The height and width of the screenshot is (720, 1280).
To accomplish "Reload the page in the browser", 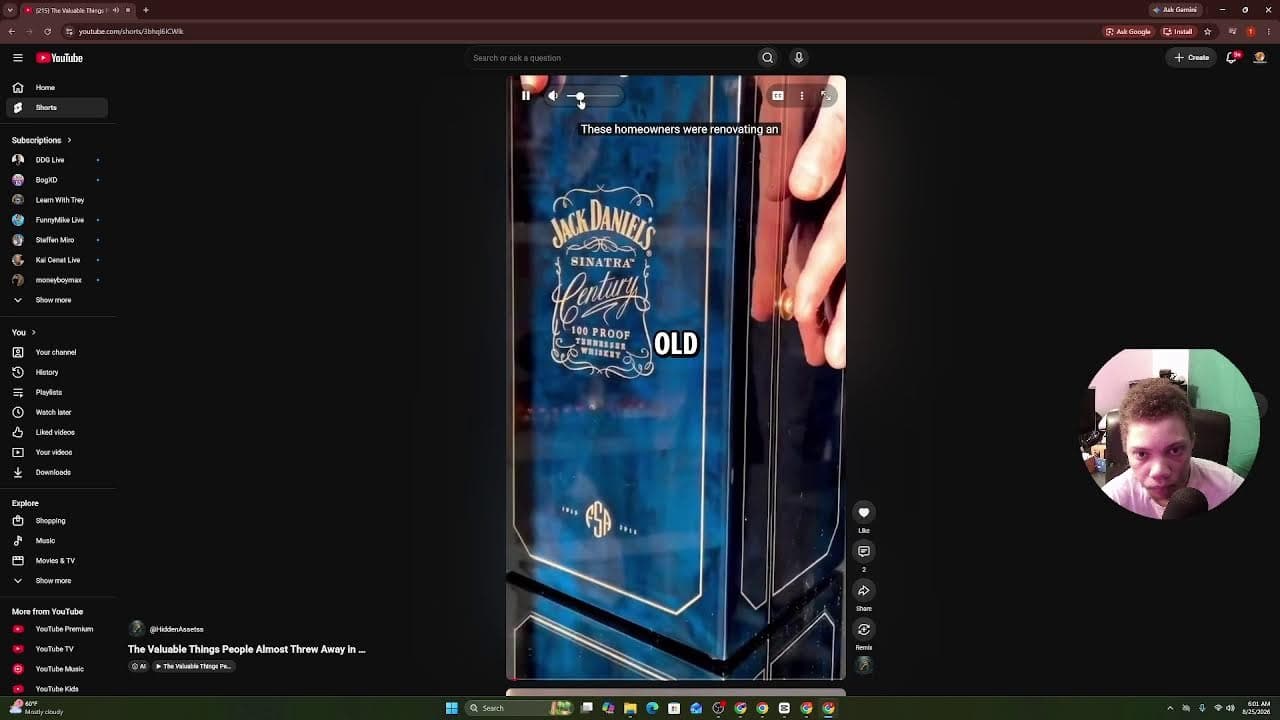I will click(x=47, y=31).
